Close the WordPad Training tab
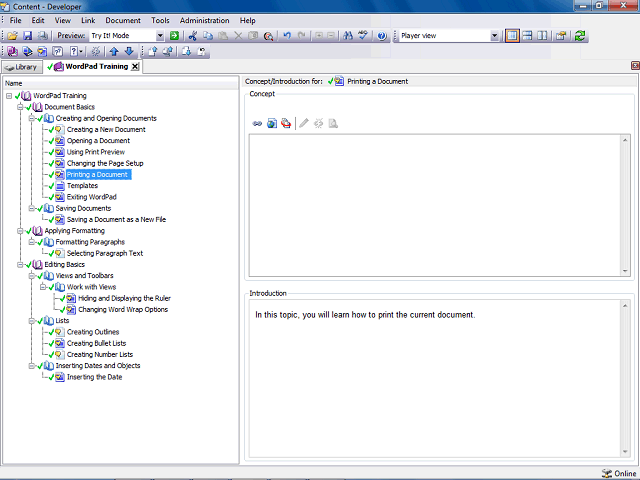 [x=135, y=67]
